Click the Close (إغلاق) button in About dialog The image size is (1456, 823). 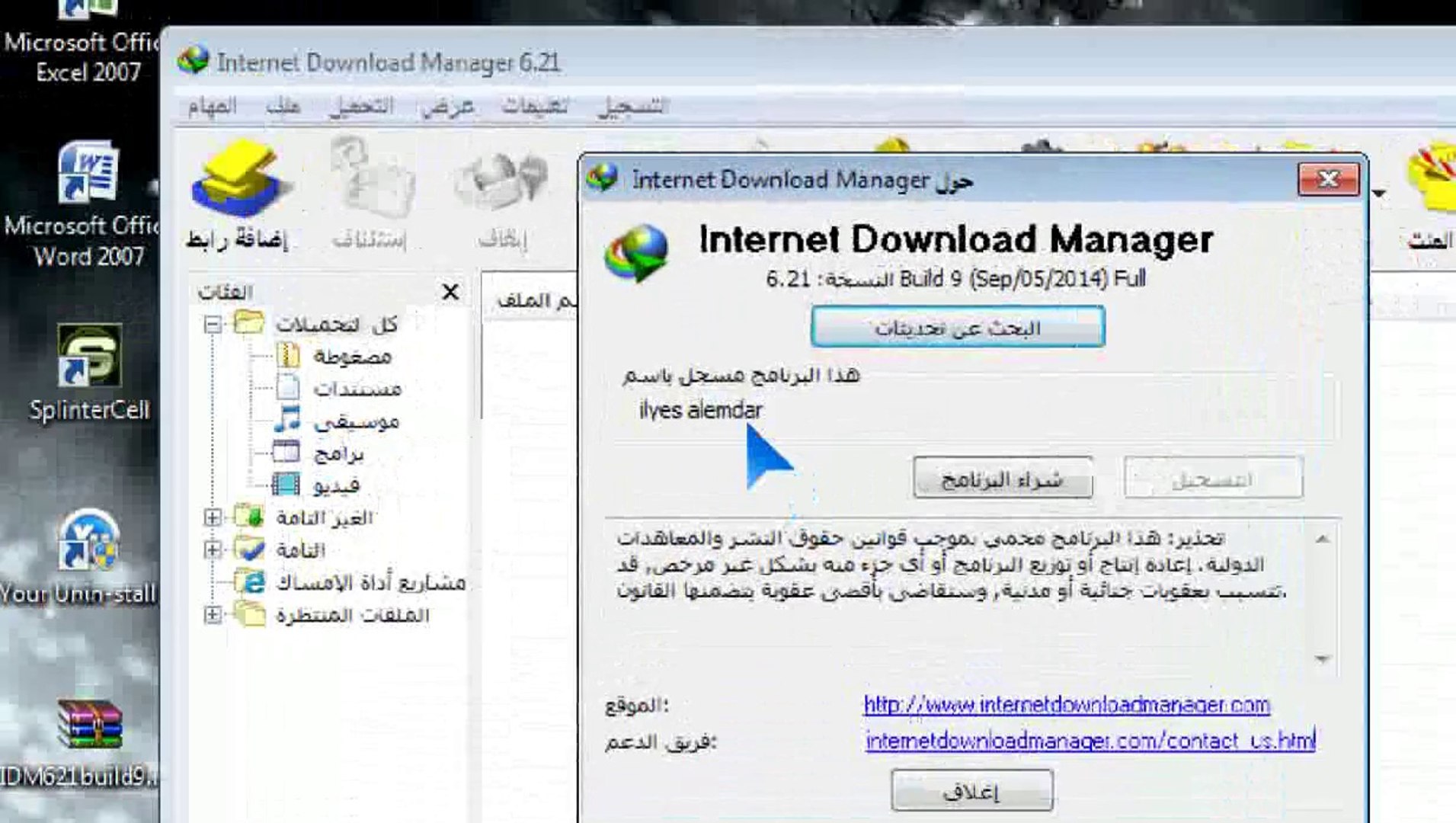(972, 790)
